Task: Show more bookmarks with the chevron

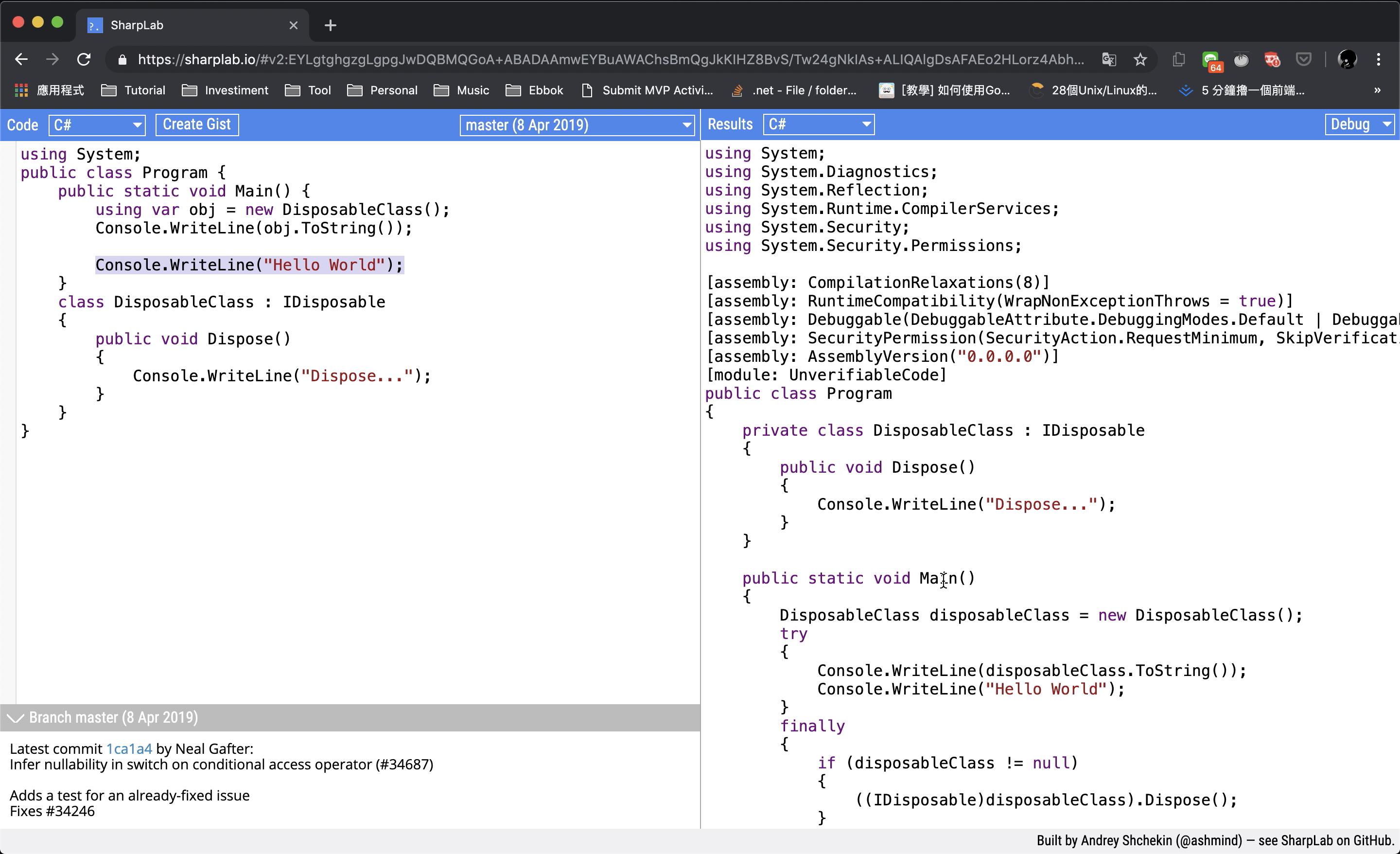Action: pos(1377,90)
